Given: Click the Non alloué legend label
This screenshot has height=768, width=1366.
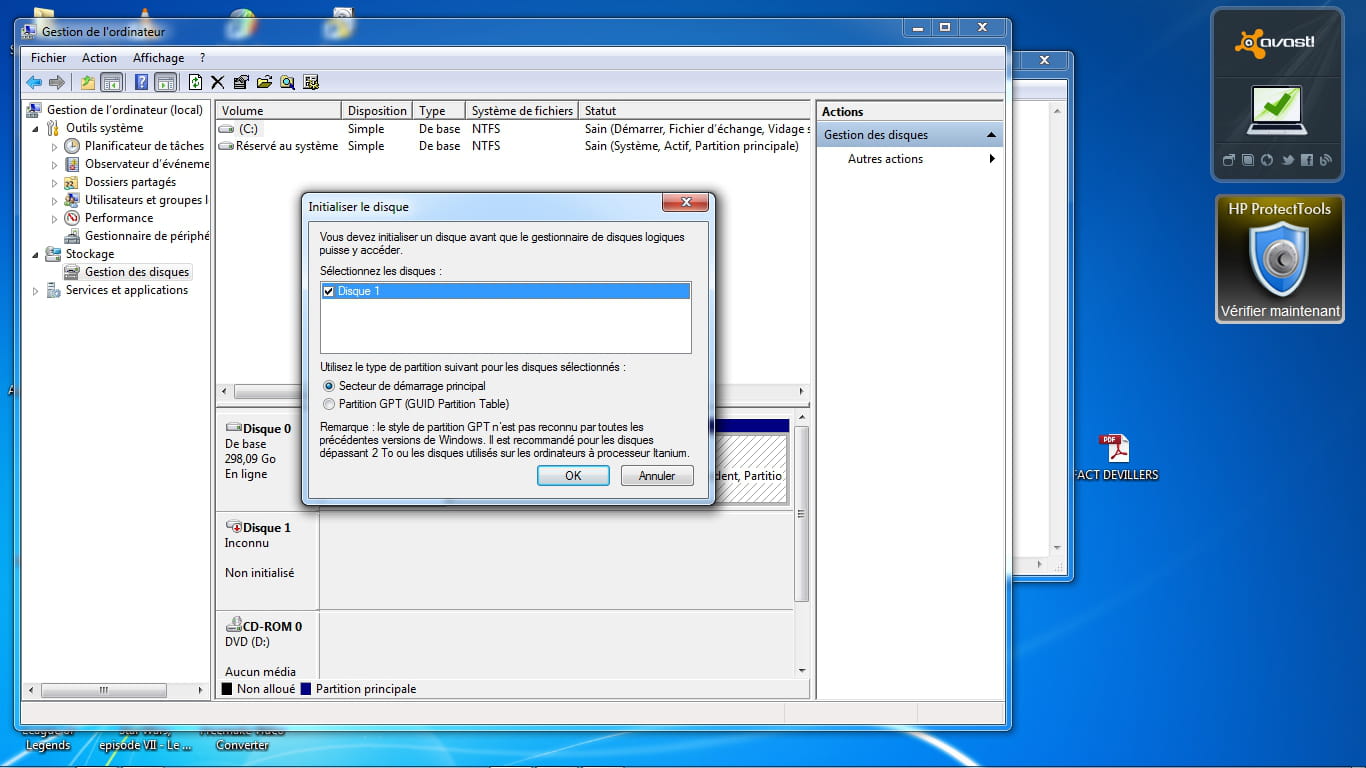Looking at the screenshot, I should coord(266,689).
